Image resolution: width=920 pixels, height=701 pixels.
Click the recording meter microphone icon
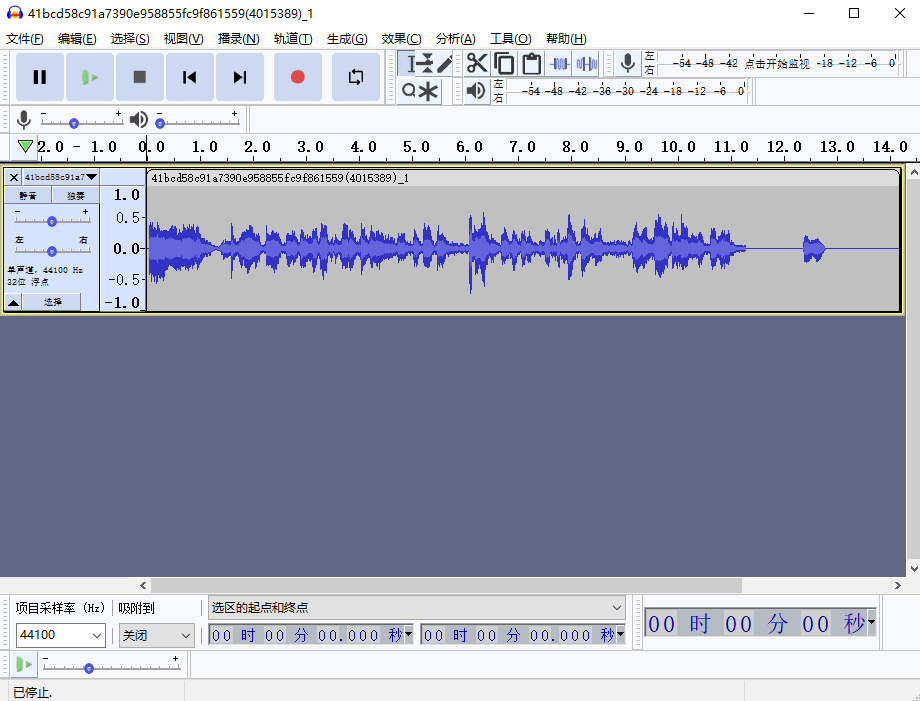pos(628,63)
